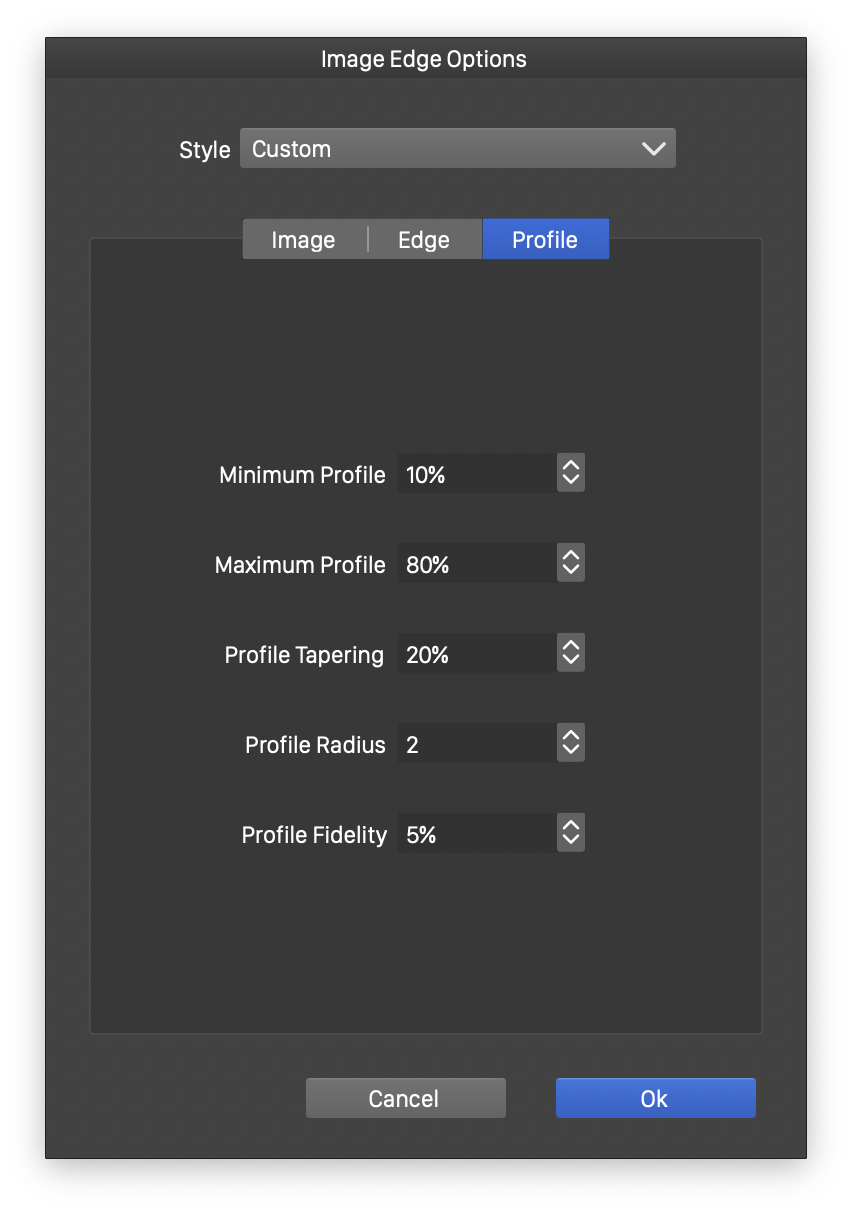Decrease Minimum Profile with the down arrow
This screenshot has height=1212, width=852.
pyautogui.click(x=571, y=482)
